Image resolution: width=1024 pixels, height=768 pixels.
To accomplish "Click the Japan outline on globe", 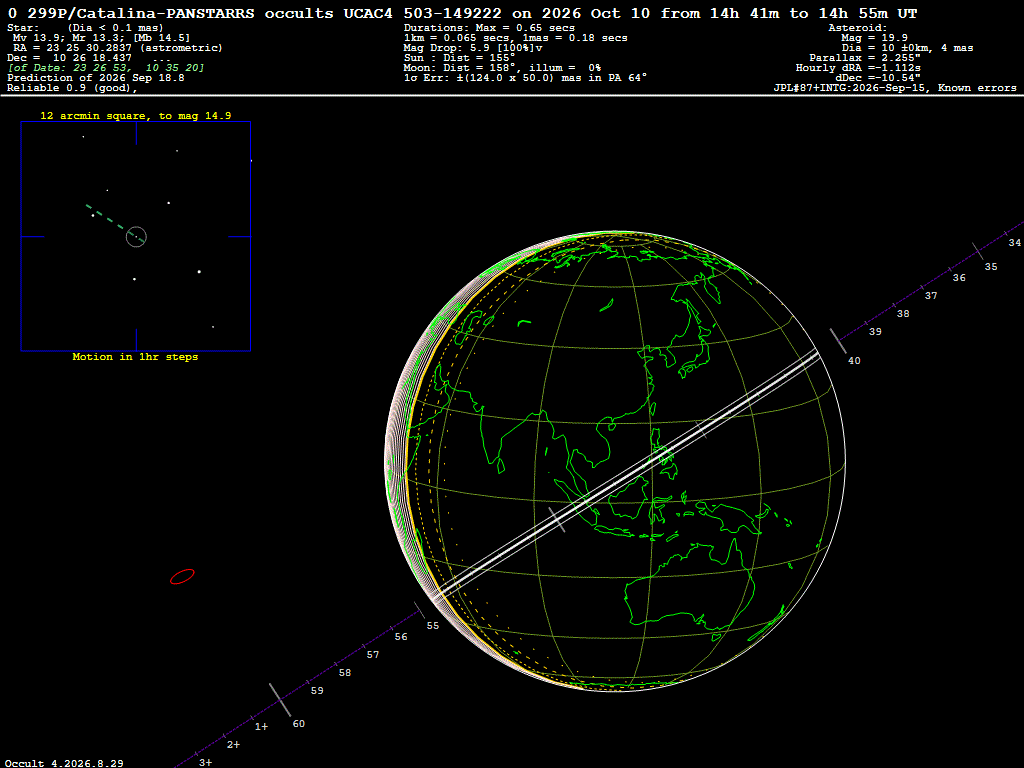I will pos(694,346).
